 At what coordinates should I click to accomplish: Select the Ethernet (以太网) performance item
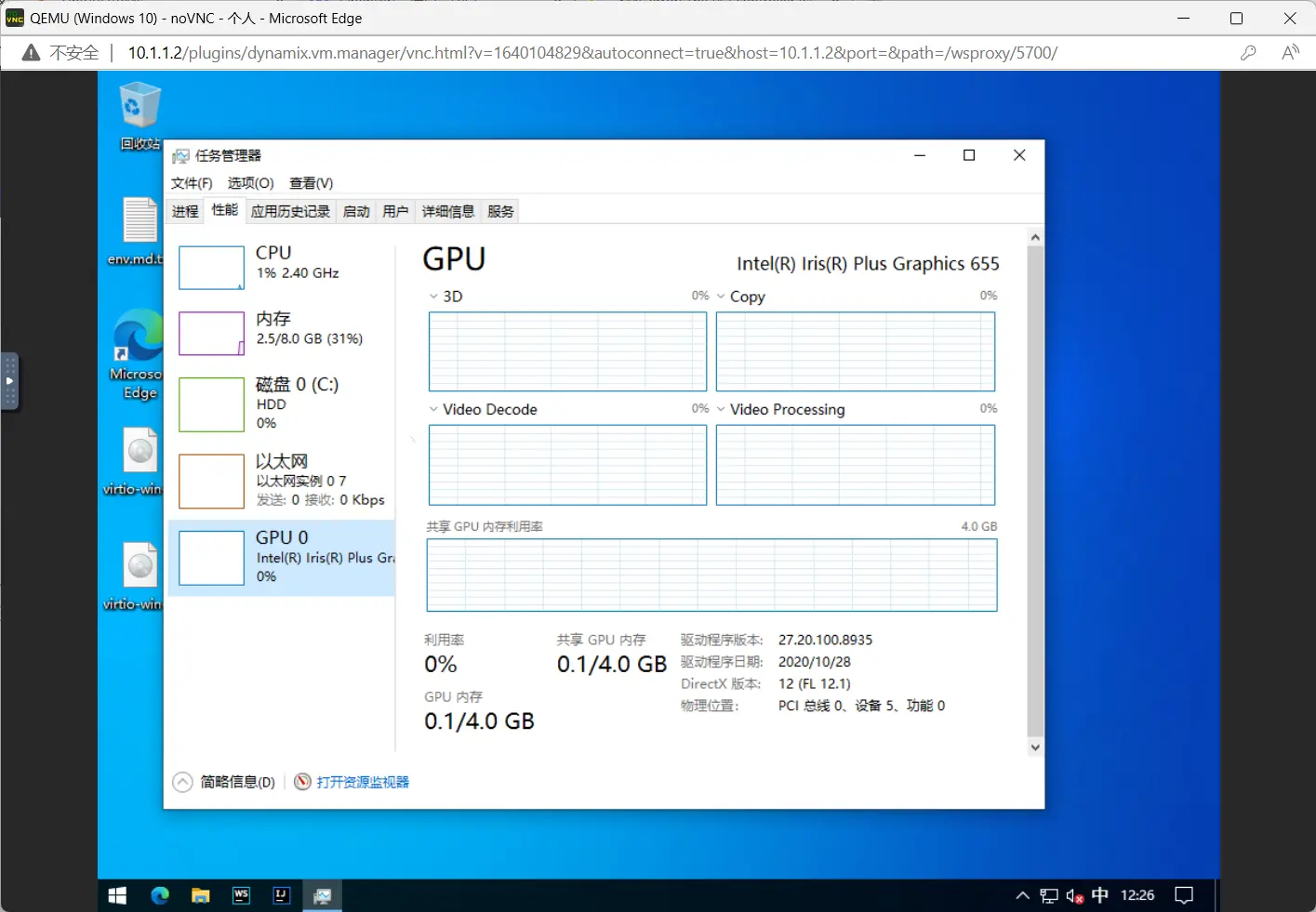281,480
